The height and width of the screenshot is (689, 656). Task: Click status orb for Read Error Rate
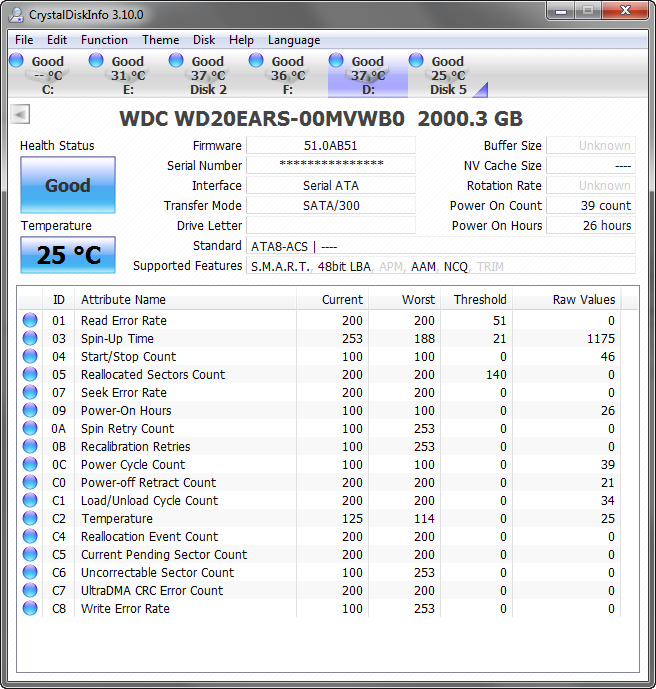(30, 320)
